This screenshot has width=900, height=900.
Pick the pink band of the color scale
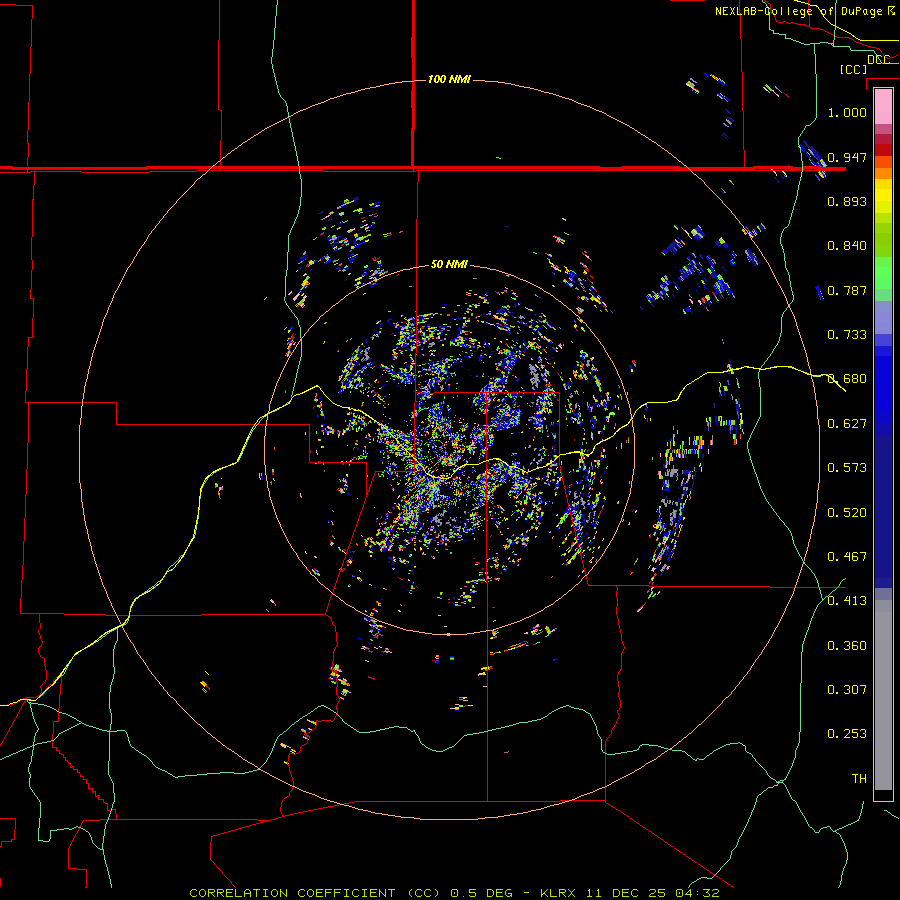[883, 107]
